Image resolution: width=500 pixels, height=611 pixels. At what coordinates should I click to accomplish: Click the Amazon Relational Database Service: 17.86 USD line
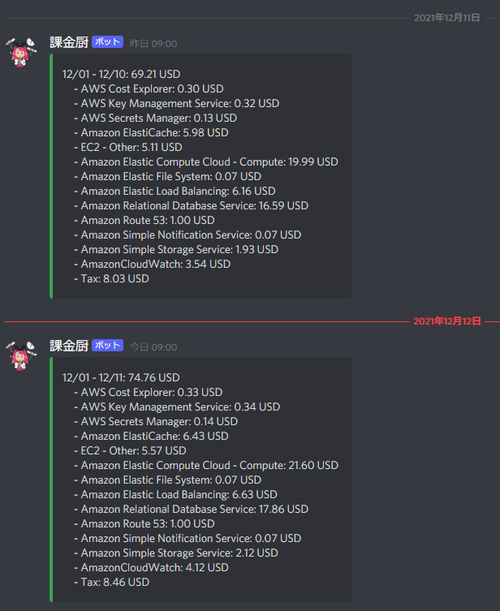pos(191,509)
